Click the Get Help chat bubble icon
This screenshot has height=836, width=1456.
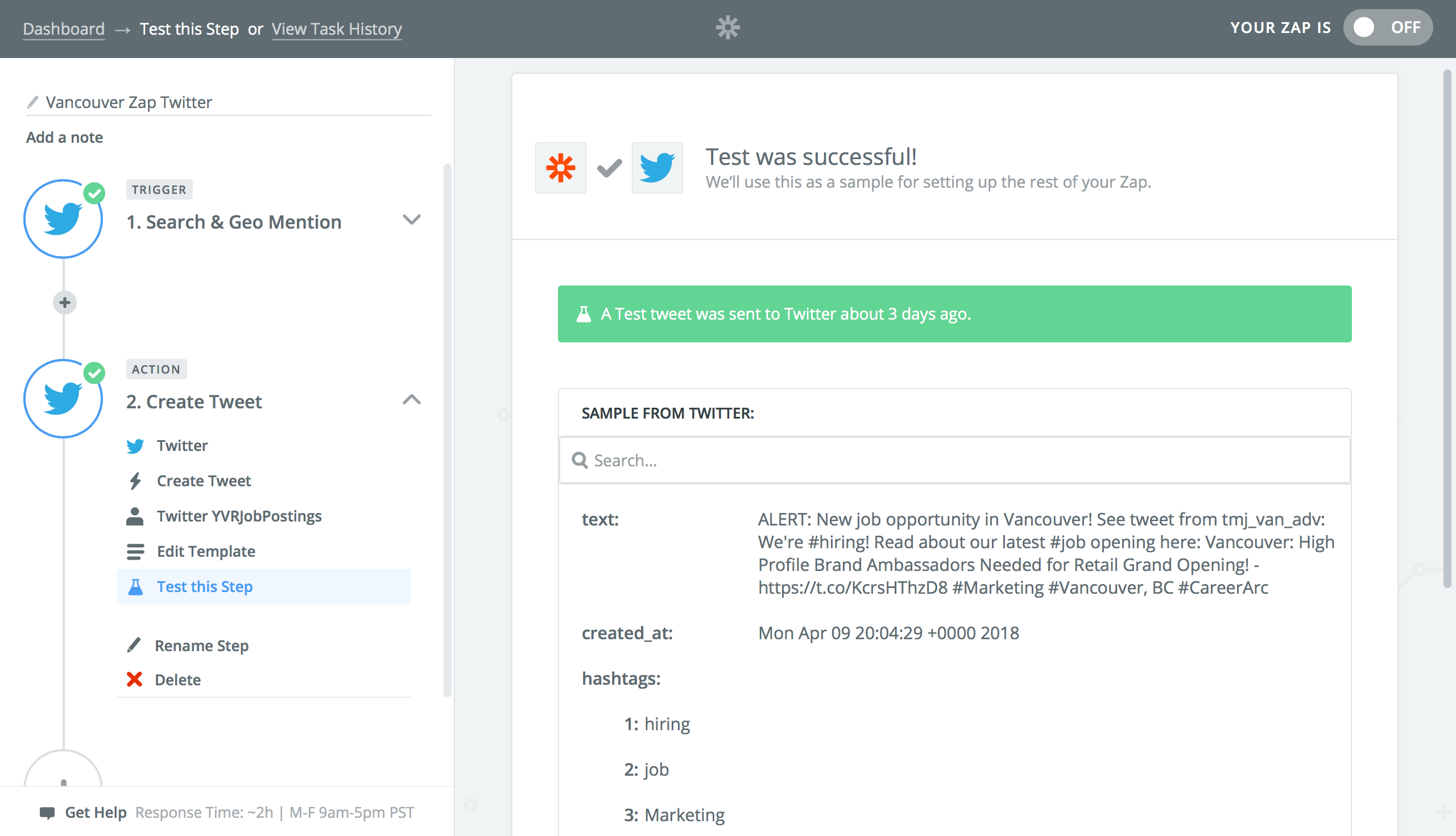click(x=47, y=813)
